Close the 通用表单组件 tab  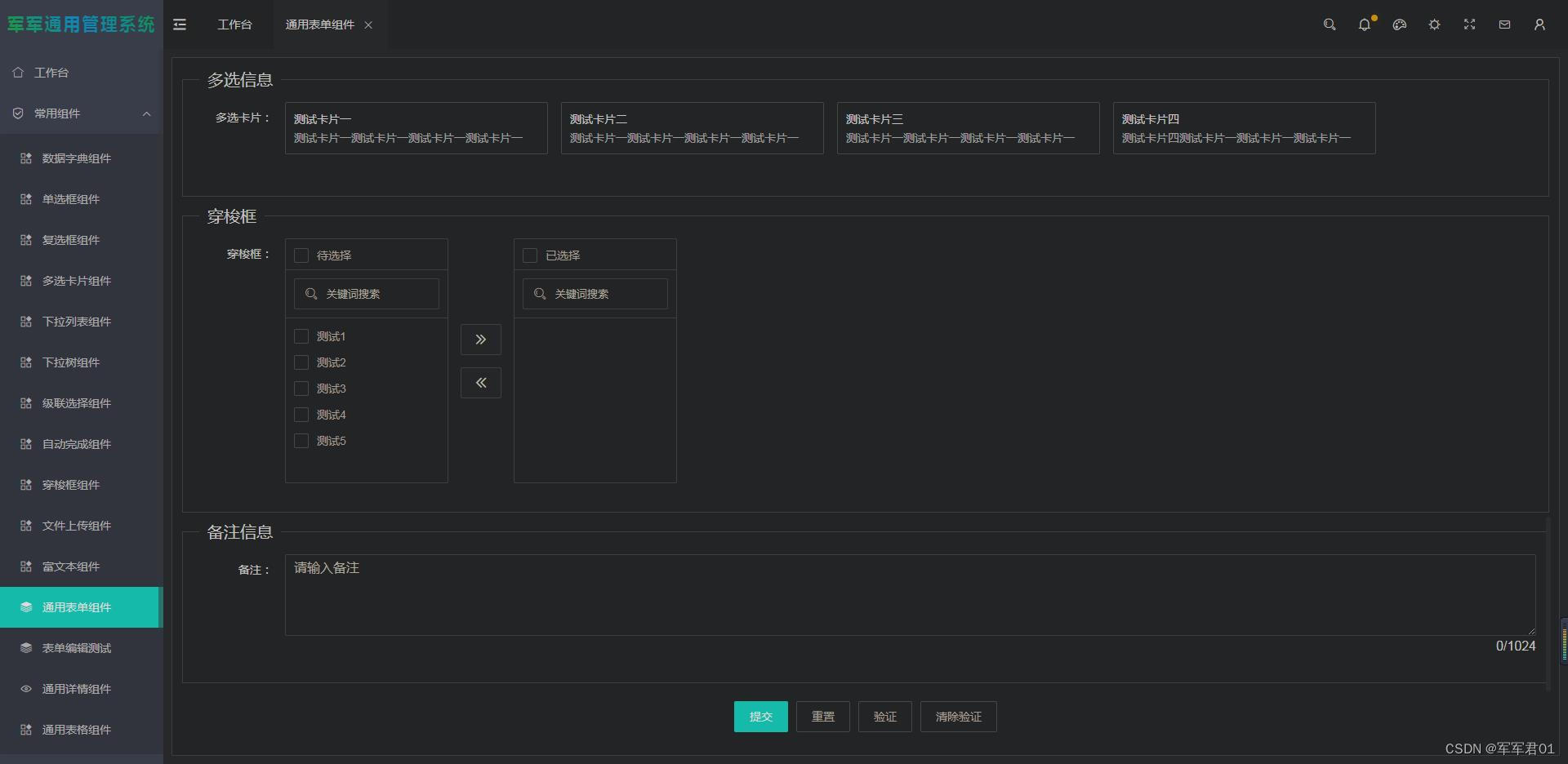tap(368, 25)
